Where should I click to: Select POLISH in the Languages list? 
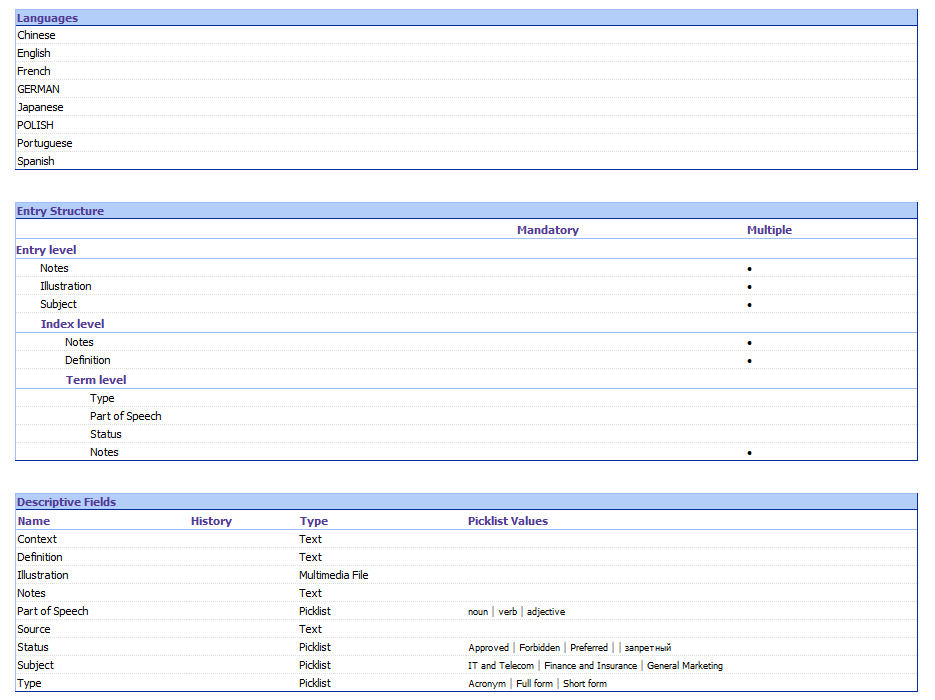(35, 125)
